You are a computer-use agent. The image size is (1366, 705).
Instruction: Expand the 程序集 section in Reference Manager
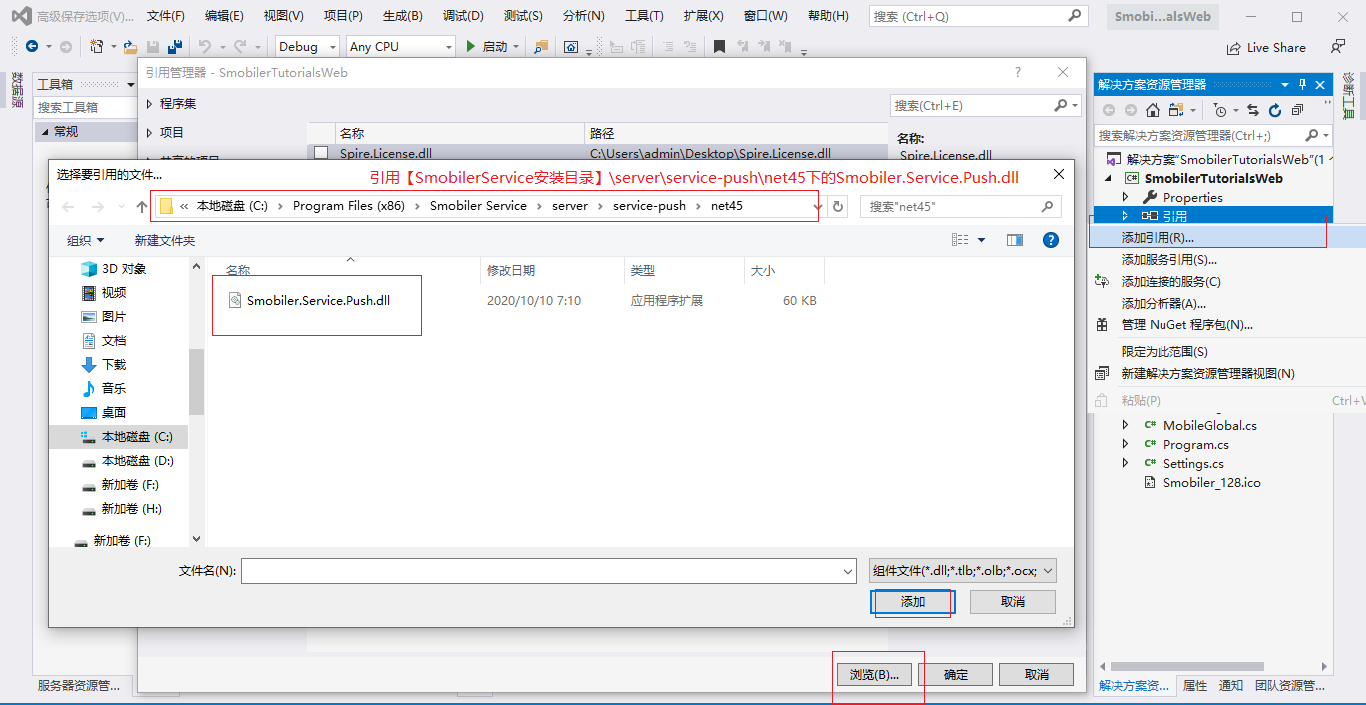coord(150,104)
